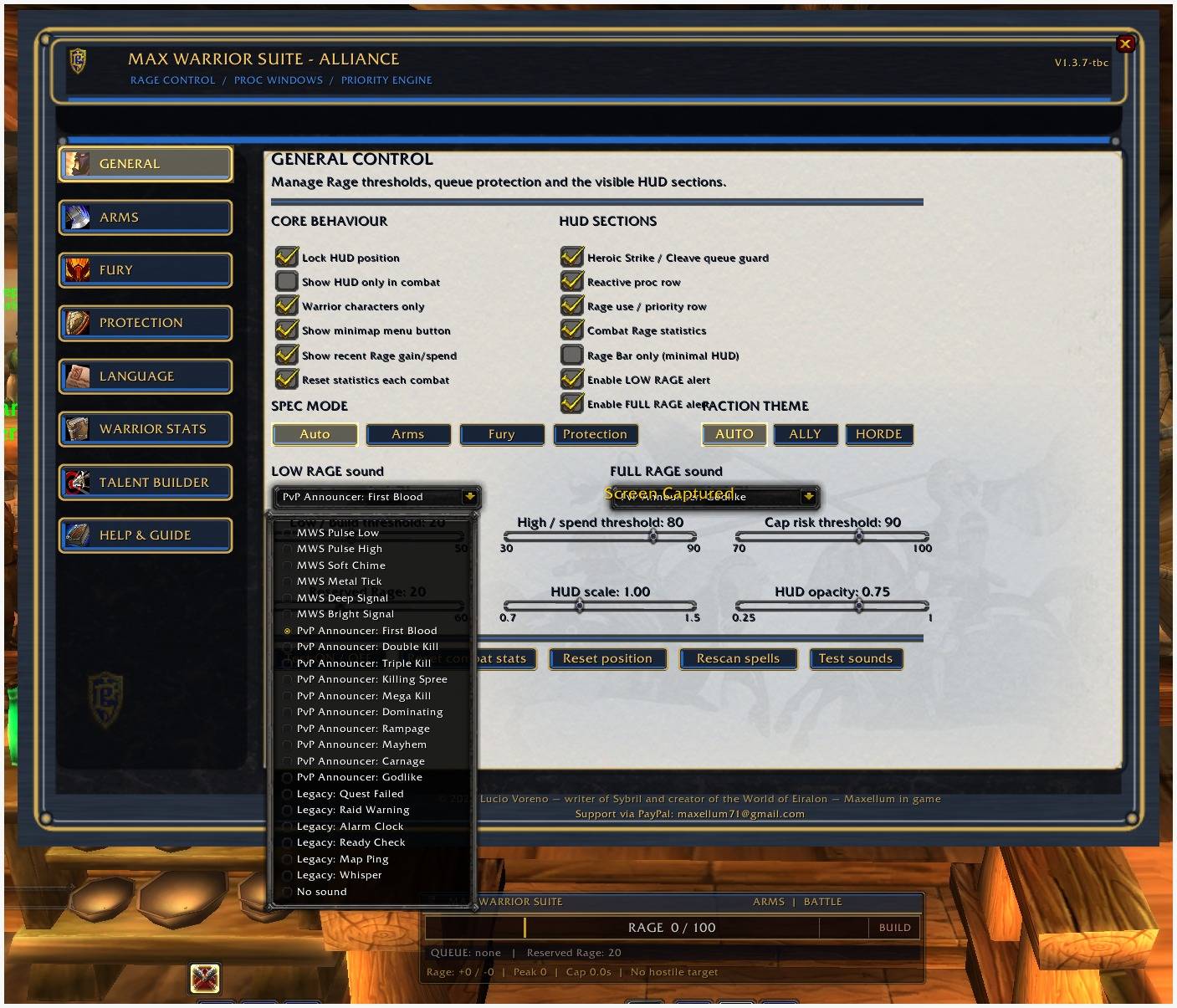Screen dimensions: 1177x1008
Task: Pick Legacy: Alarm Clock sound
Action: [373, 826]
